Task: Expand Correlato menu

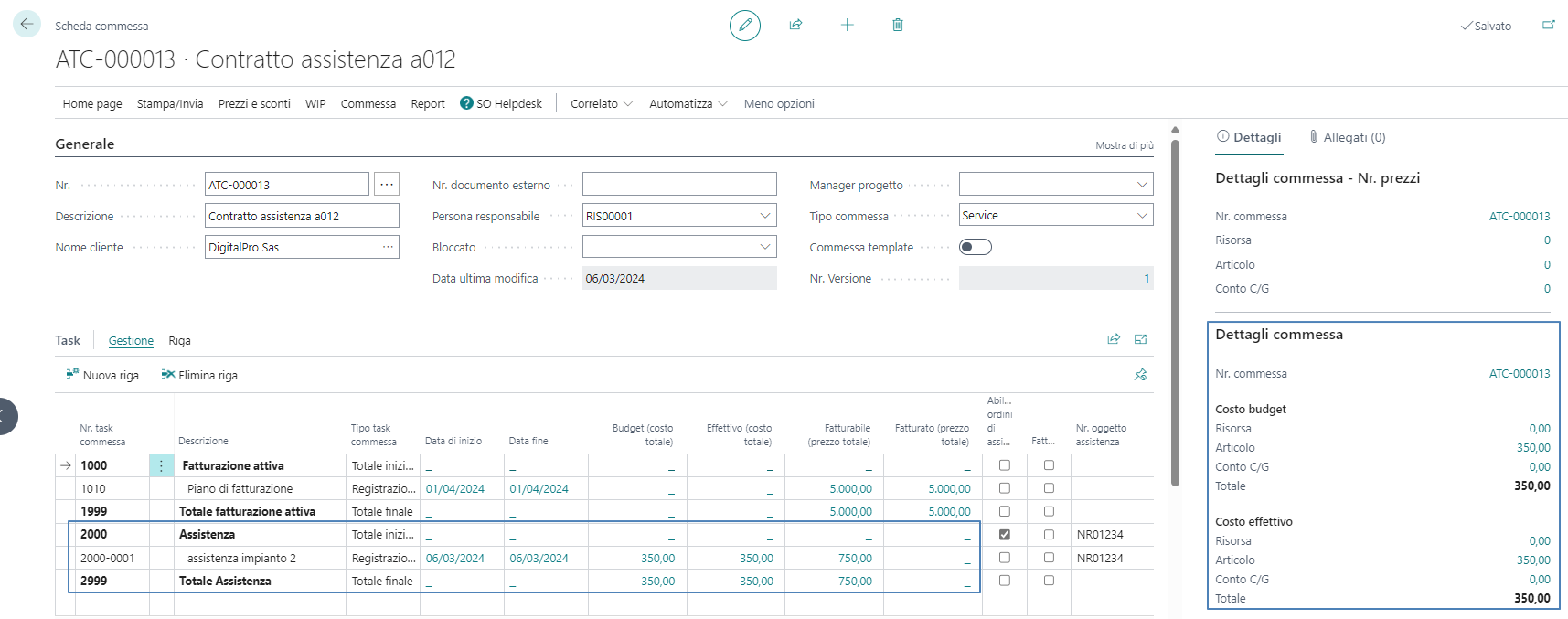Action: [x=601, y=103]
